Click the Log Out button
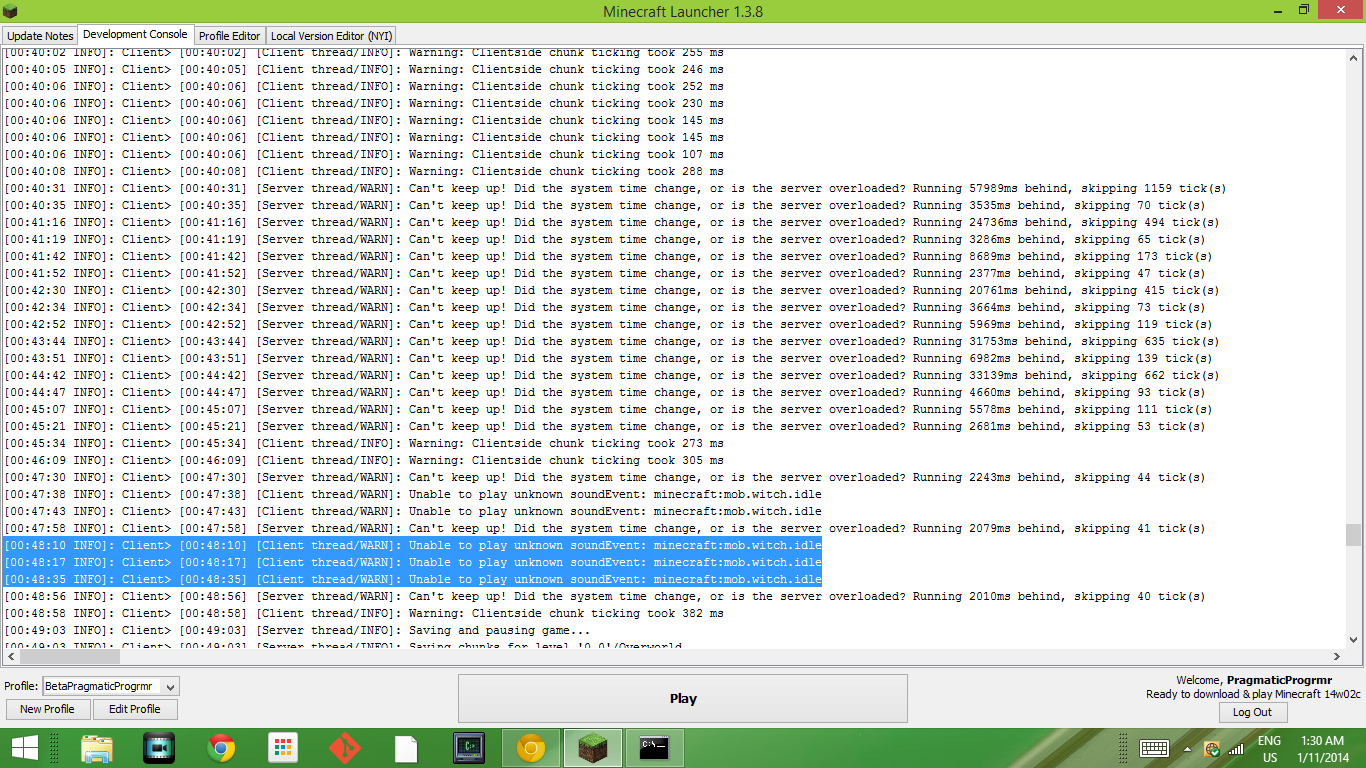Viewport: 1366px width, 768px height. [1252, 712]
